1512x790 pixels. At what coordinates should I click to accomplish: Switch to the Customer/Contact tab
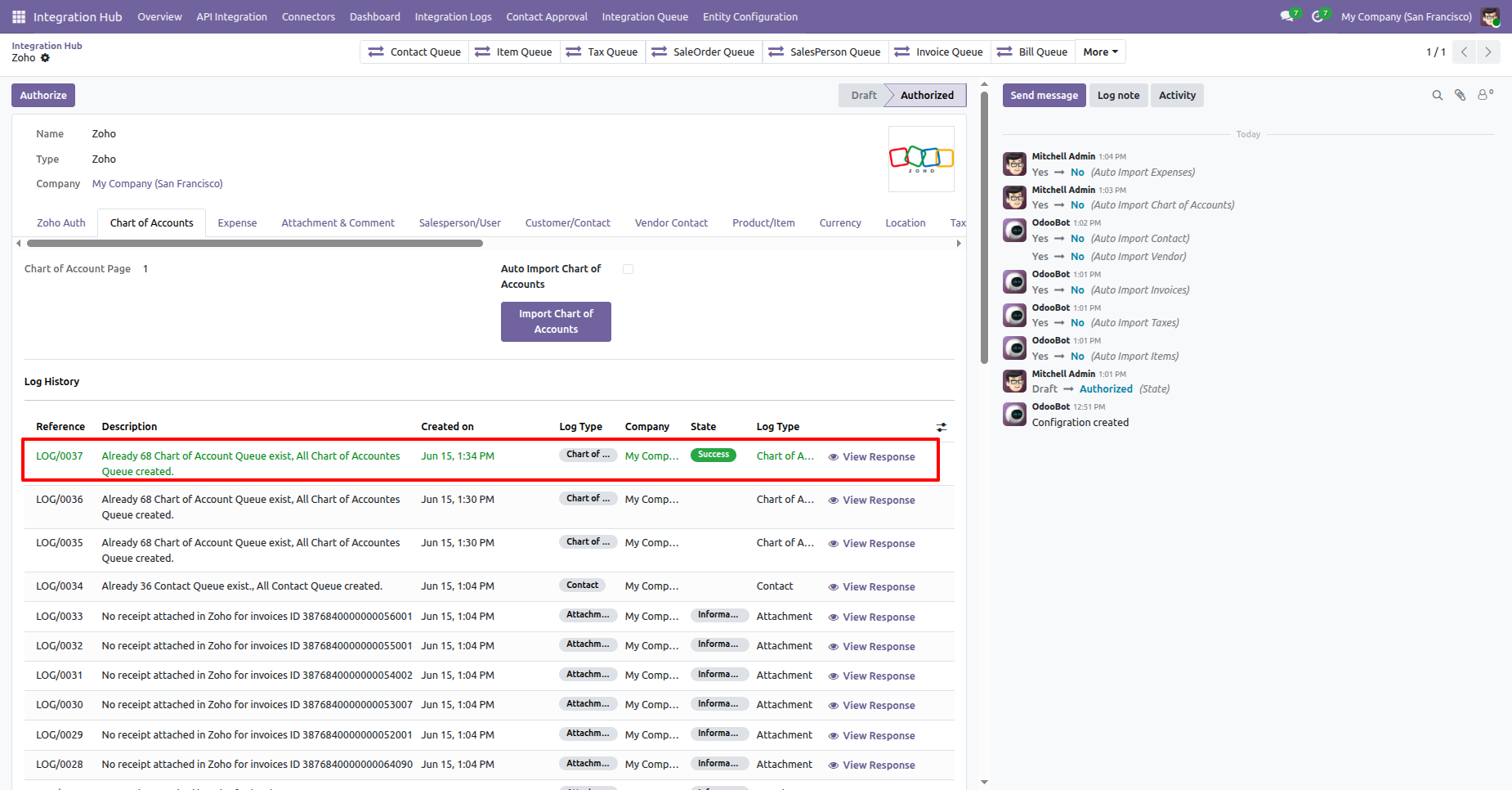pos(568,223)
